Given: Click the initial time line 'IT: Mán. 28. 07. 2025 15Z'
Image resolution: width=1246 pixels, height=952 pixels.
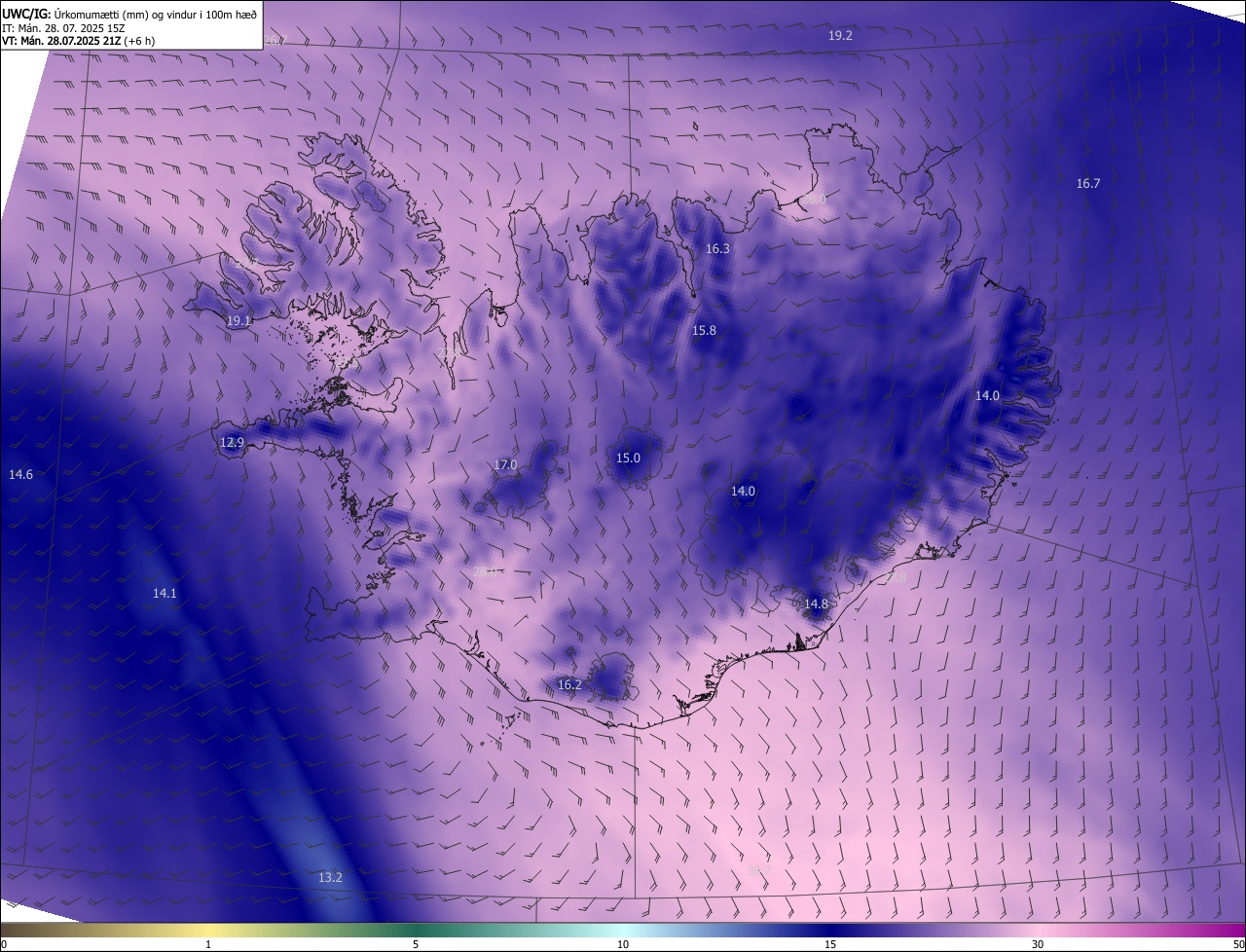Looking at the screenshot, I should [61, 28].
